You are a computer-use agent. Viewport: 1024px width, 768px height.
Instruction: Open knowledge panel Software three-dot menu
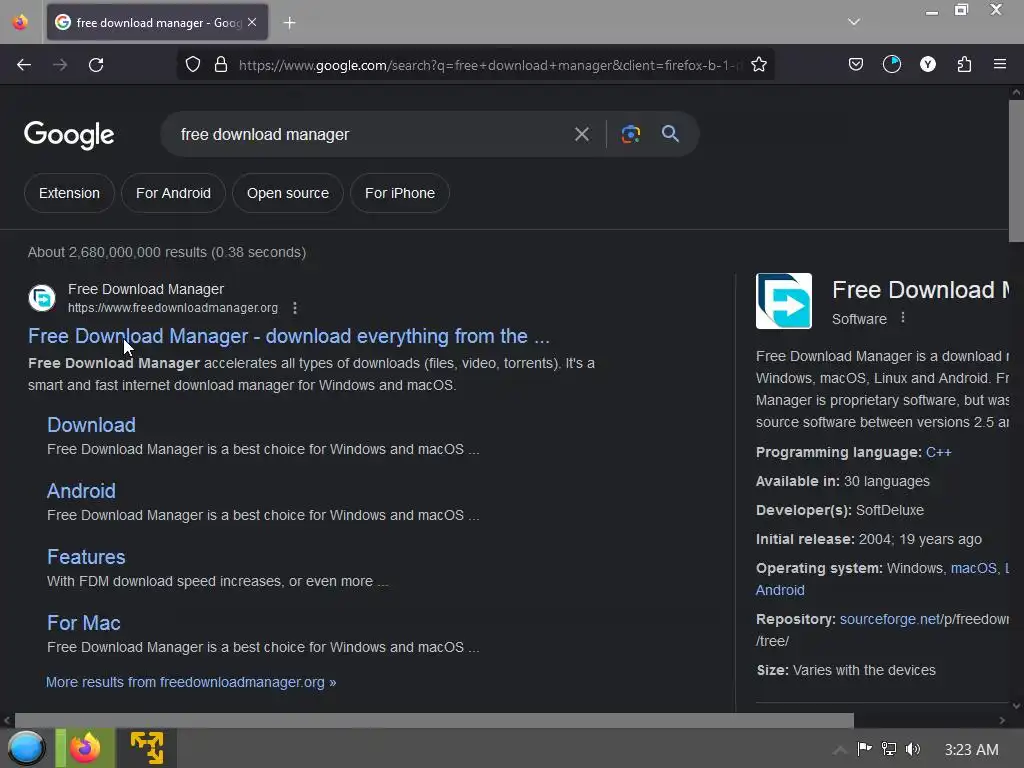tap(903, 318)
